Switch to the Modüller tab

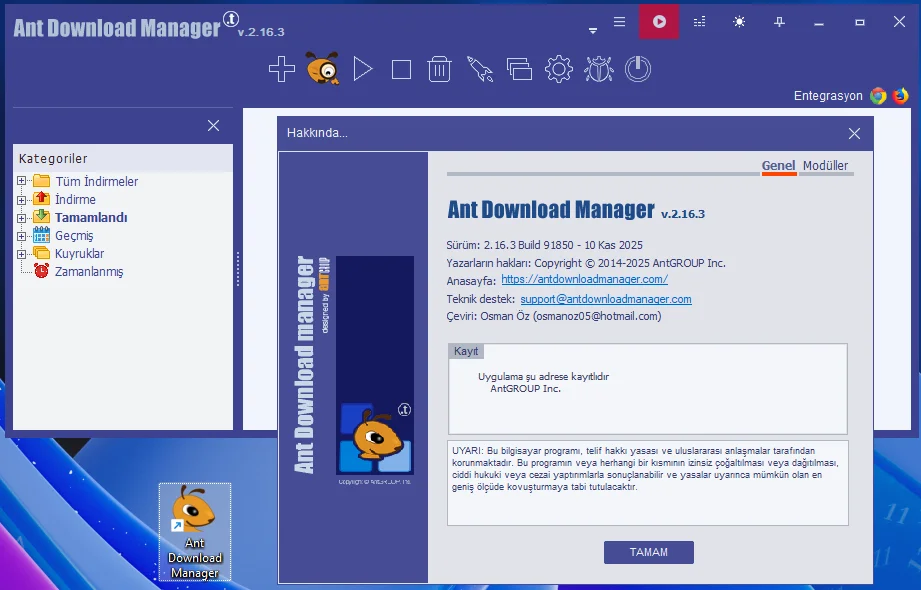825,166
